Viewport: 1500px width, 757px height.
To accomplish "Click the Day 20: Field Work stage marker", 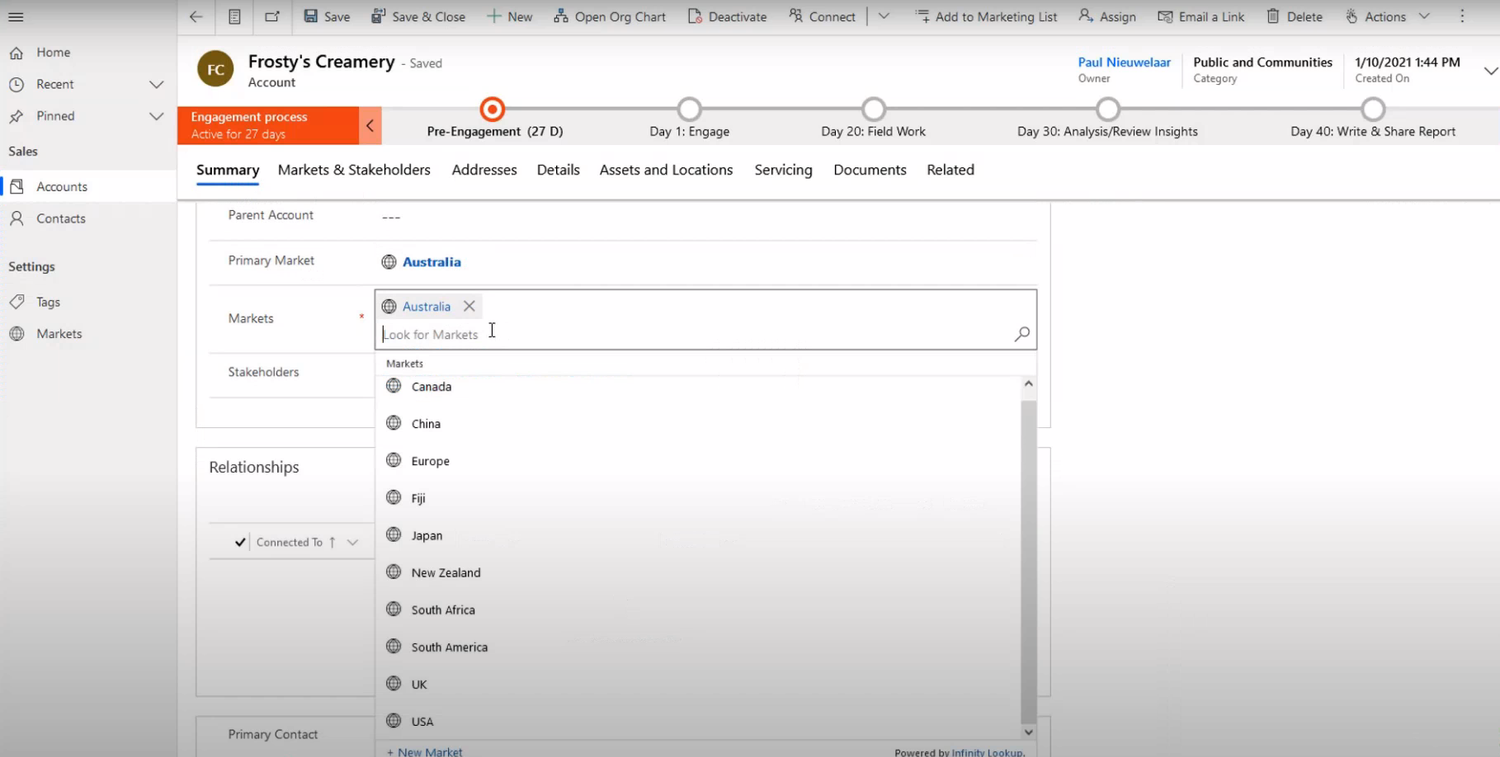I will pyautogui.click(x=873, y=110).
